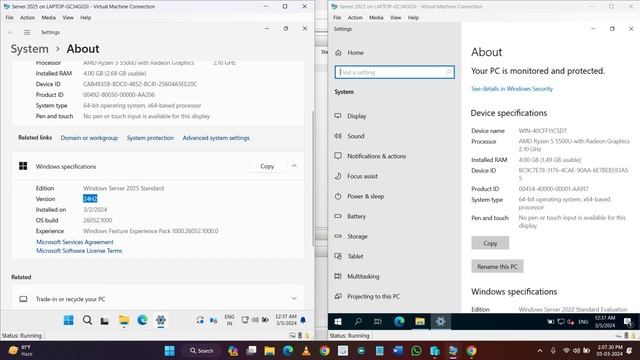Open host weather widget showing Haze
This screenshot has width=640, height=360.
tap(20, 351)
